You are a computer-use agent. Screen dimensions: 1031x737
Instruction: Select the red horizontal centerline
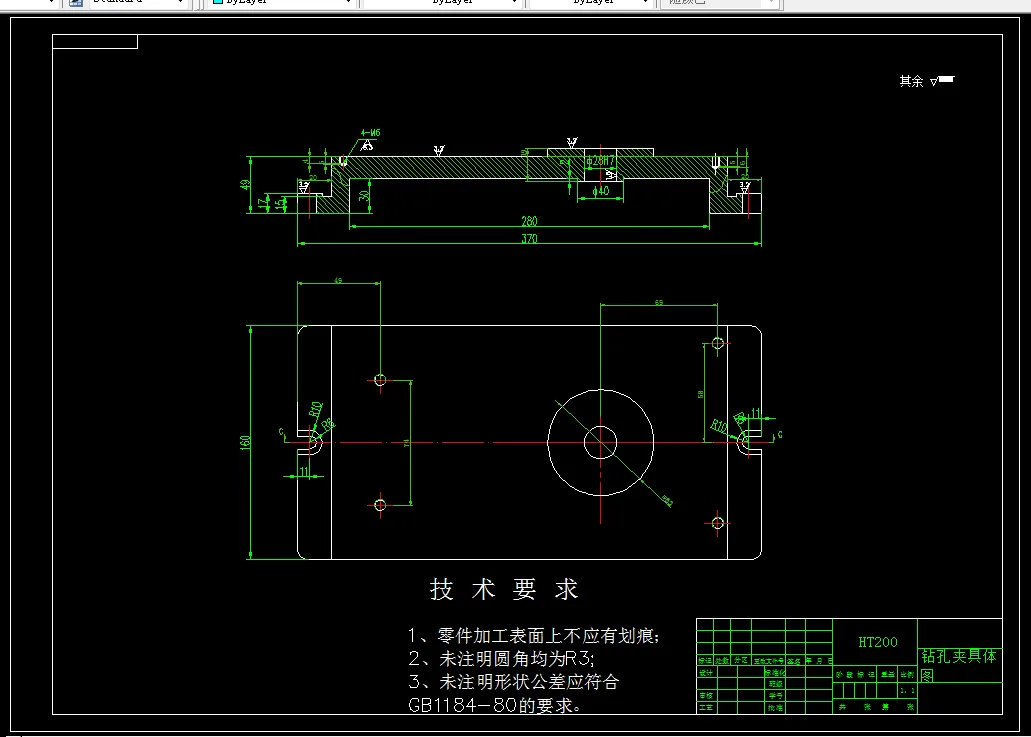pyautogui.click(x=450, y=440)
